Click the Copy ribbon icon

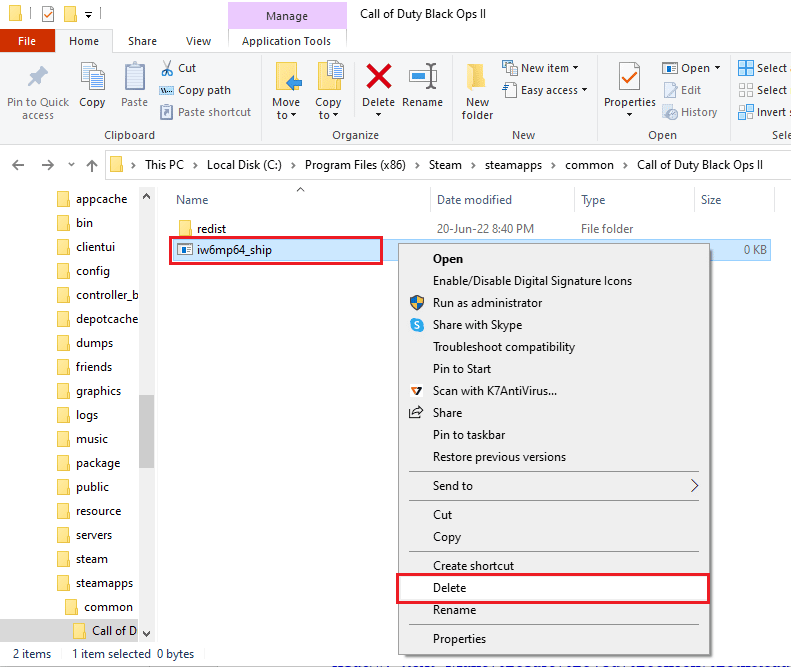click(x=92, y=77)
